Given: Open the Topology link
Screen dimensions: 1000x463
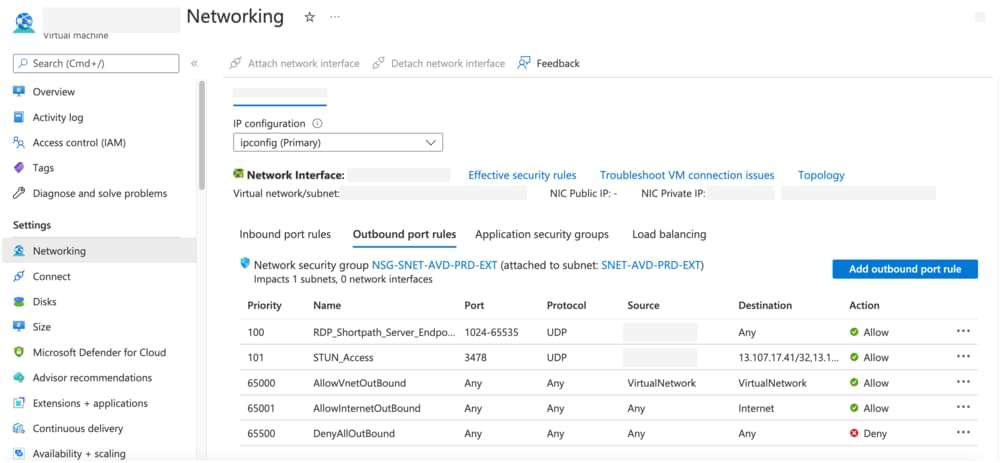Looking at the screenshot, I should pyautogui.click(x=821, y=175).
